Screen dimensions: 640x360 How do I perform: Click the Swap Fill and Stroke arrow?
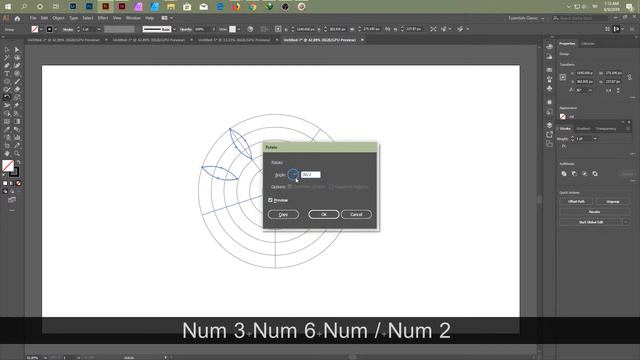(x=18, y=162)
